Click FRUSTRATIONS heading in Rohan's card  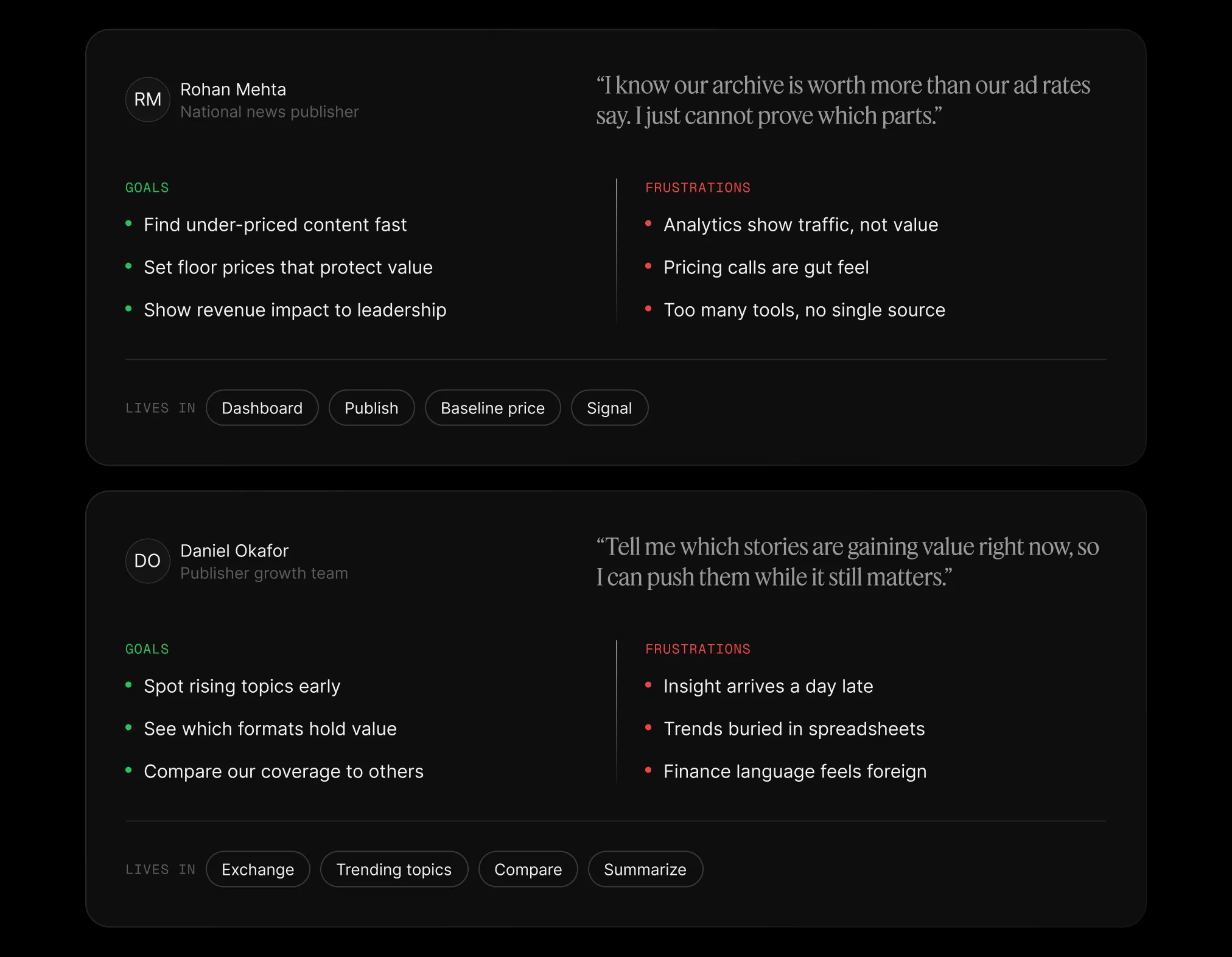(698, 188)
